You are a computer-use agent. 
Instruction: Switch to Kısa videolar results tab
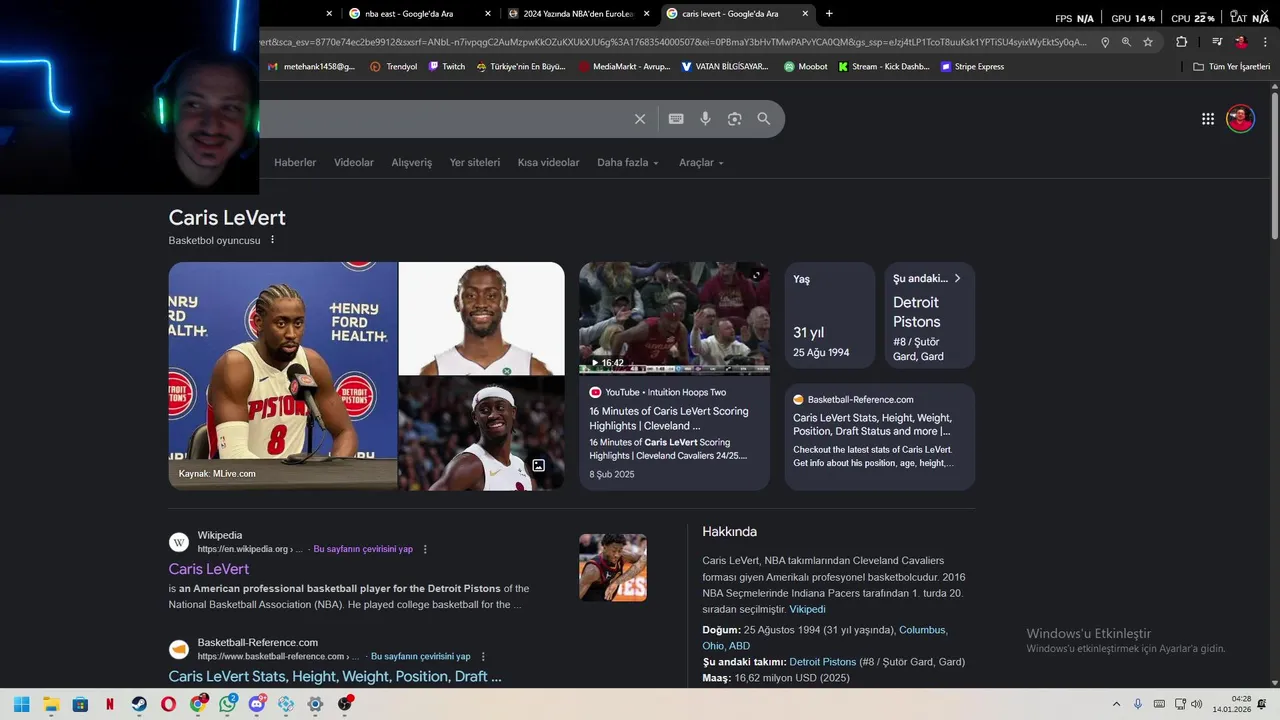[x=548, y=162]
